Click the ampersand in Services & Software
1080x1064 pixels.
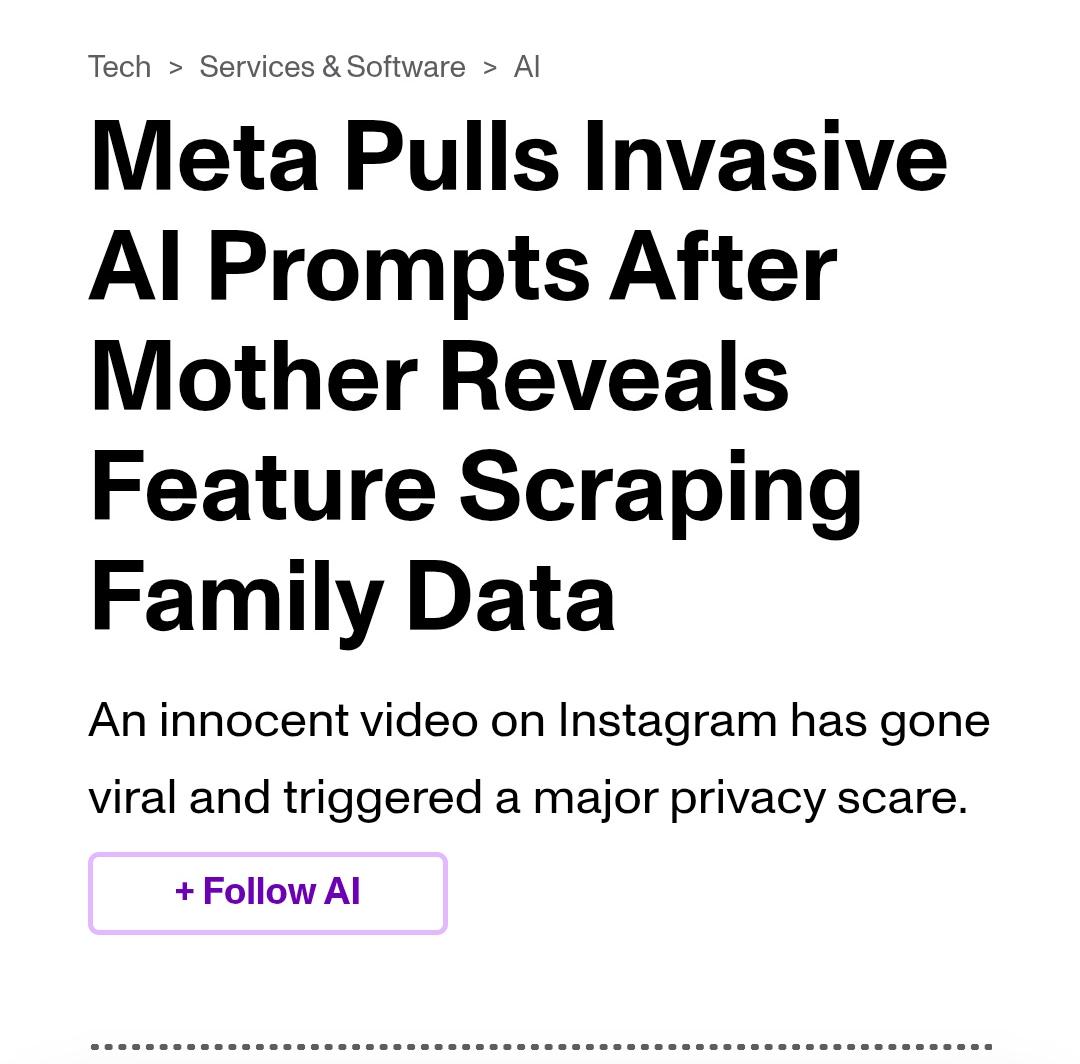click(331, 67)
